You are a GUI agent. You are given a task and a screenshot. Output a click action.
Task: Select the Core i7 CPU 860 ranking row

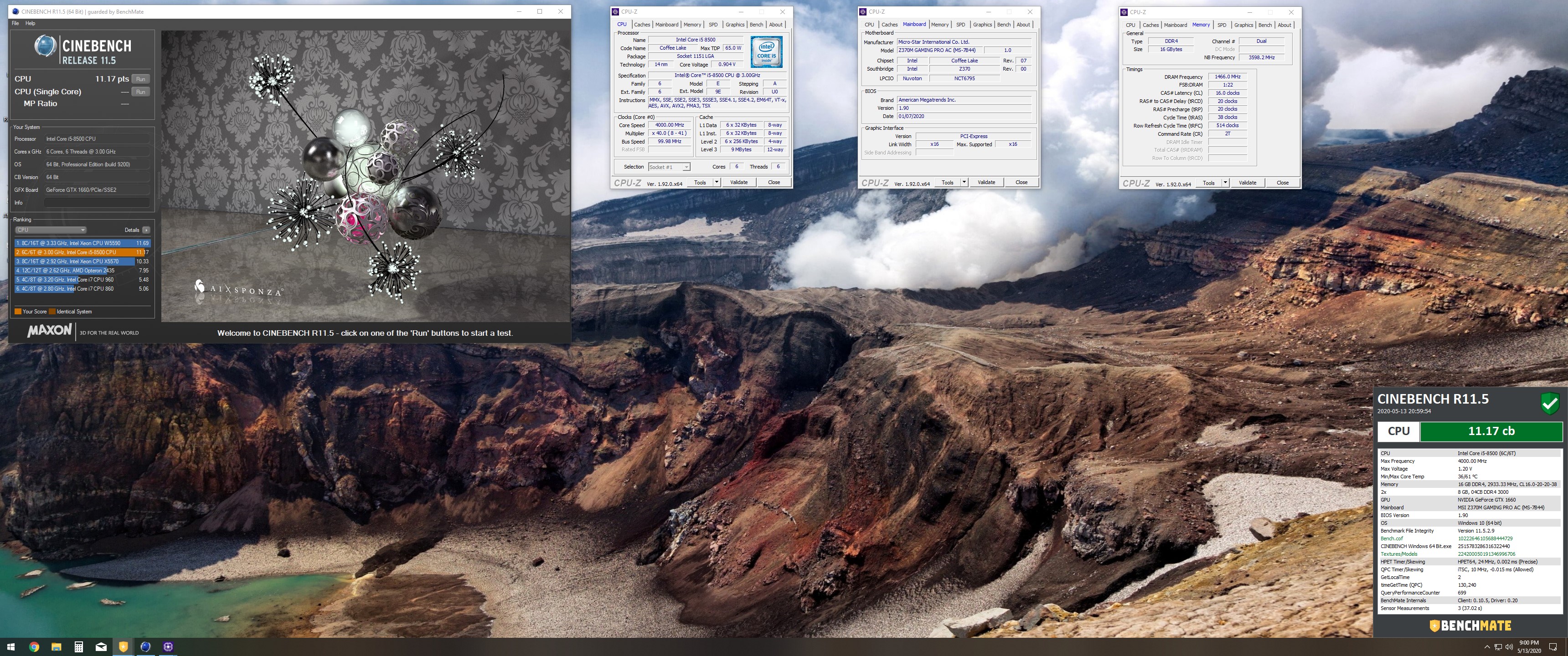point(82,289)
